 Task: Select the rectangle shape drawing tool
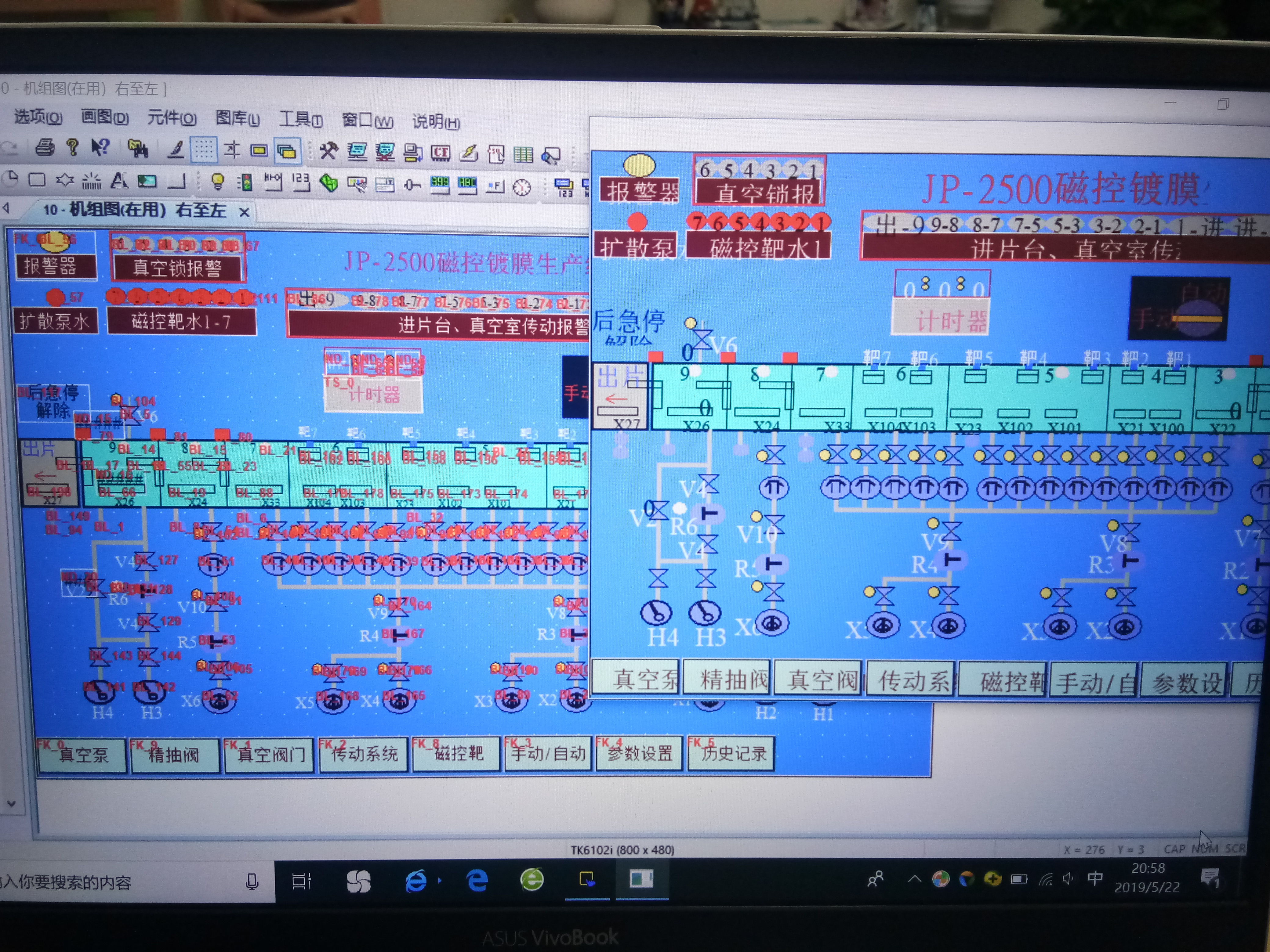pyautogui.click(x=37, y=180)
